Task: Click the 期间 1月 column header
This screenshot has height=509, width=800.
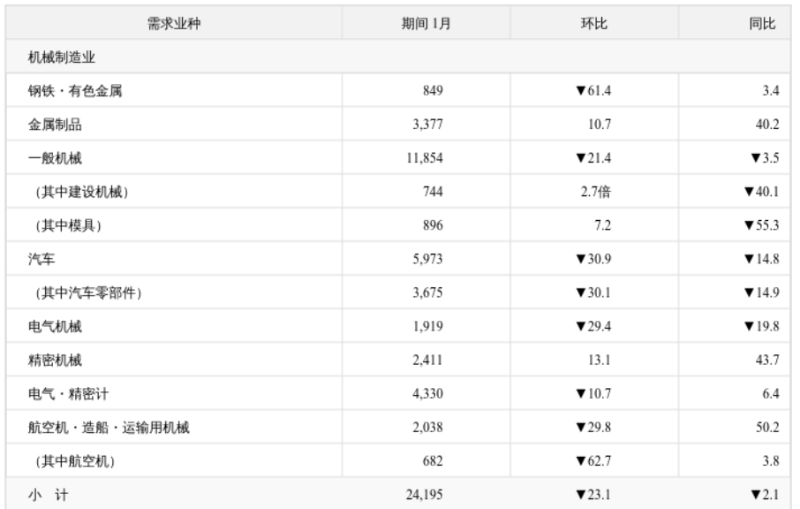Action: tap(426, 23)
